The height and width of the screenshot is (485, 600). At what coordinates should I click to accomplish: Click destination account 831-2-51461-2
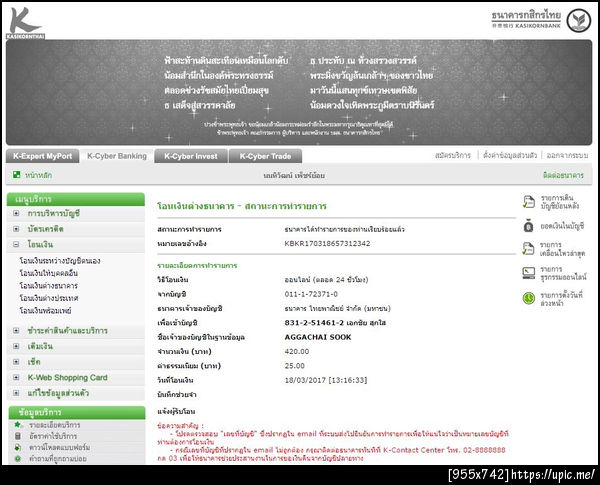(x=314, y=323)
